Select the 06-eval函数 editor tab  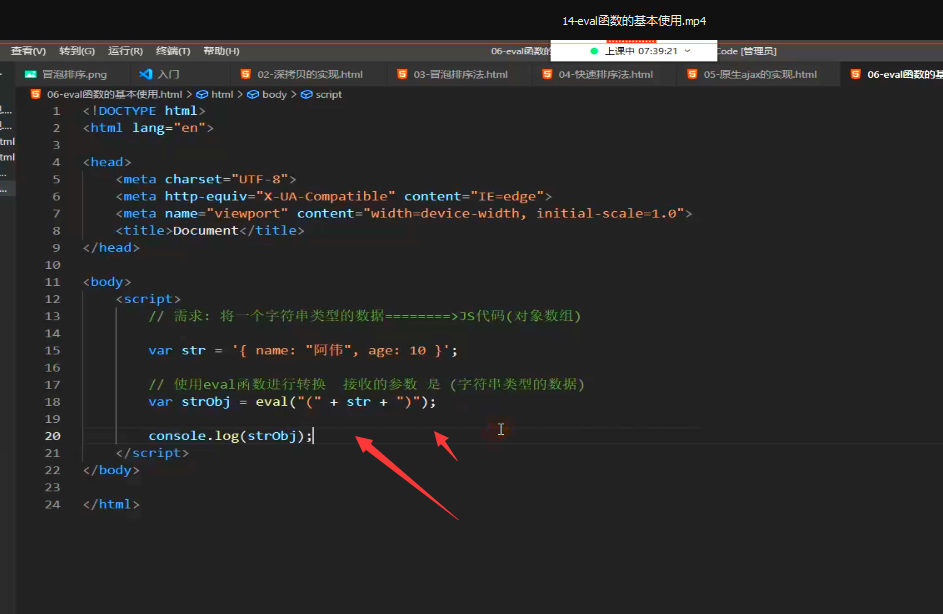pos(892,74)
